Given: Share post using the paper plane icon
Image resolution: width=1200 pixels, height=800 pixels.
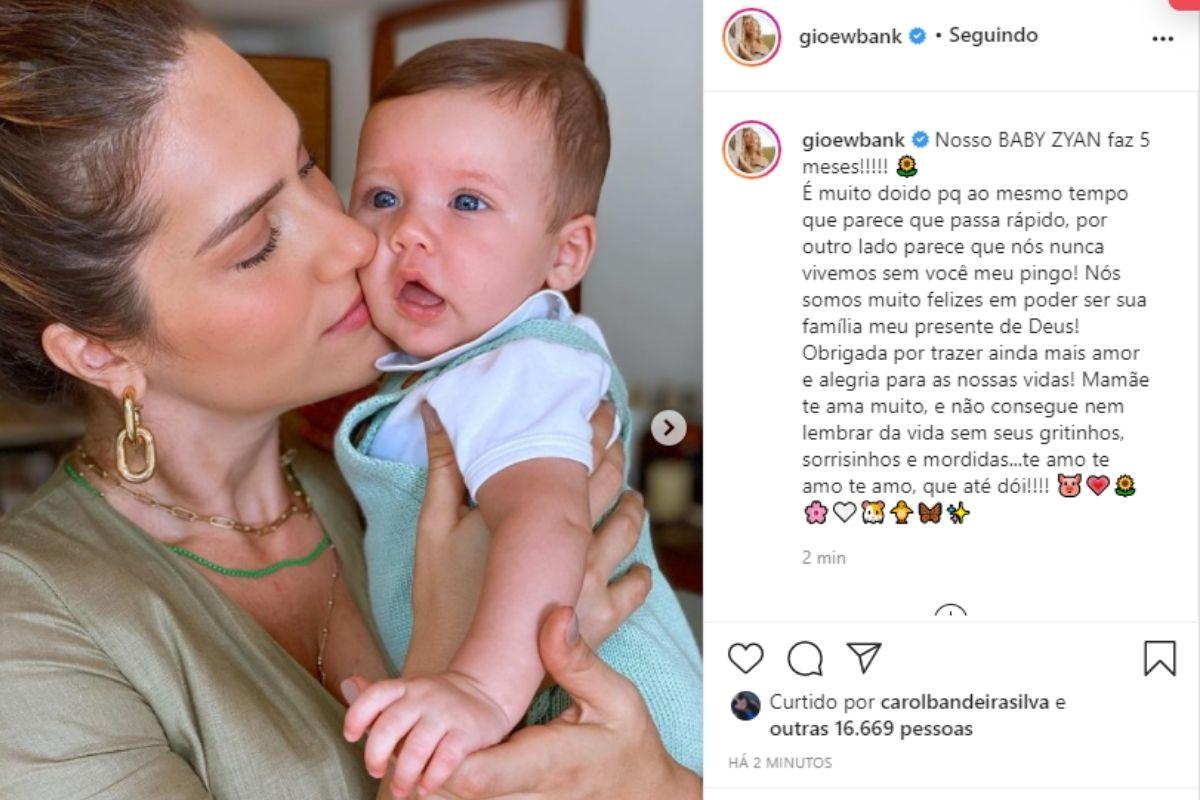Looking at the screenshot, I should tap(864, 657).
